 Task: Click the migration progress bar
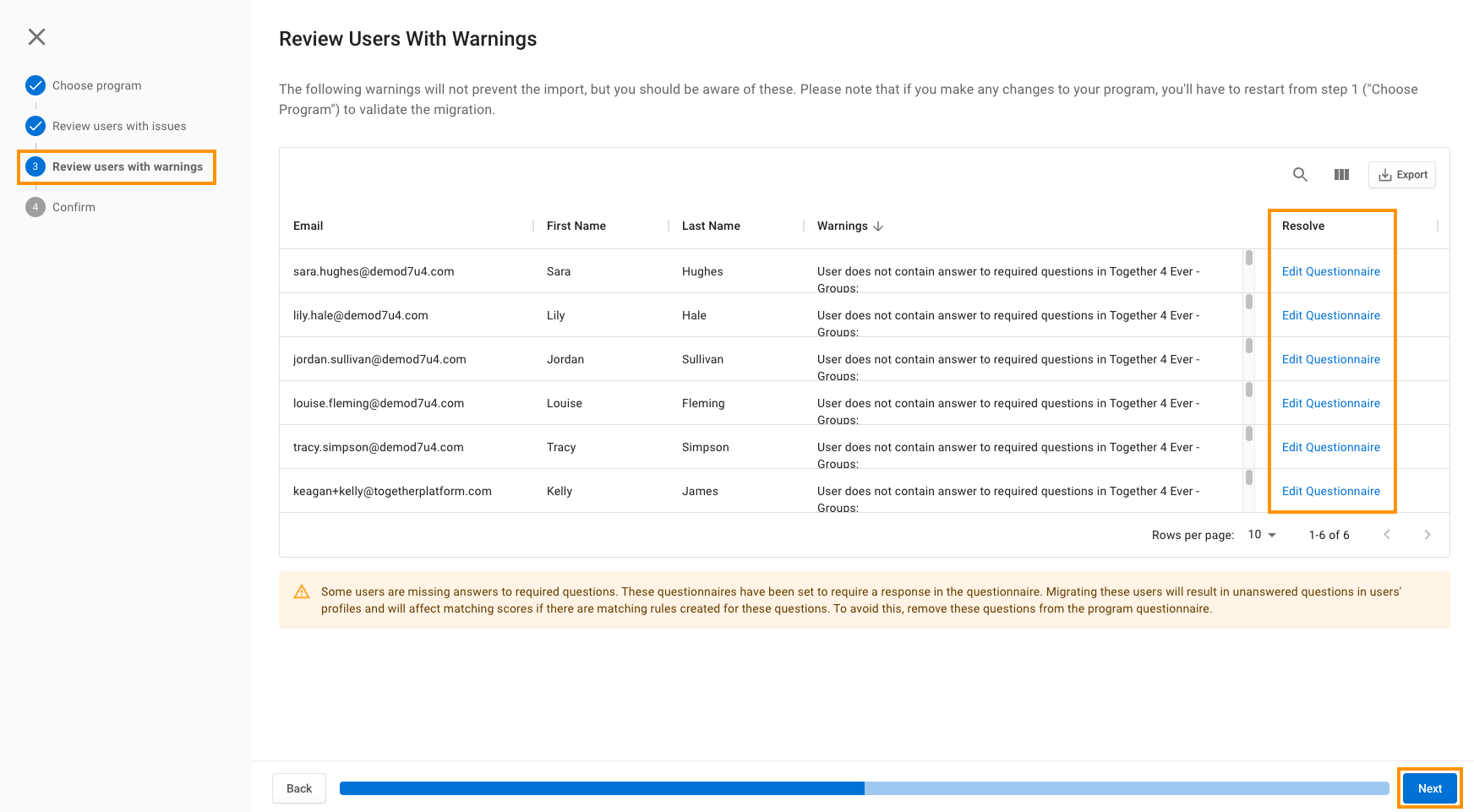[x=864, y=788]
